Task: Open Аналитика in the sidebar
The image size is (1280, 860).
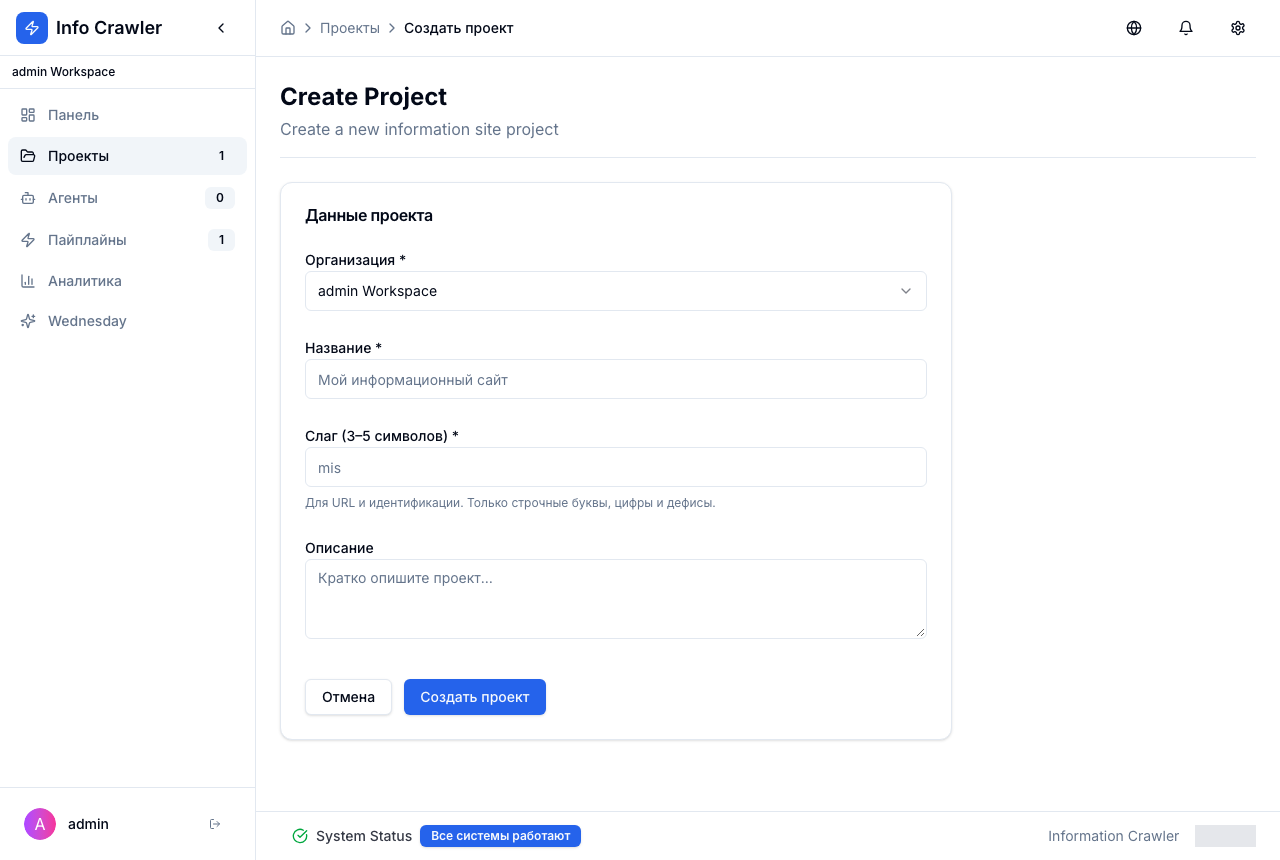Action: point(127,281)
